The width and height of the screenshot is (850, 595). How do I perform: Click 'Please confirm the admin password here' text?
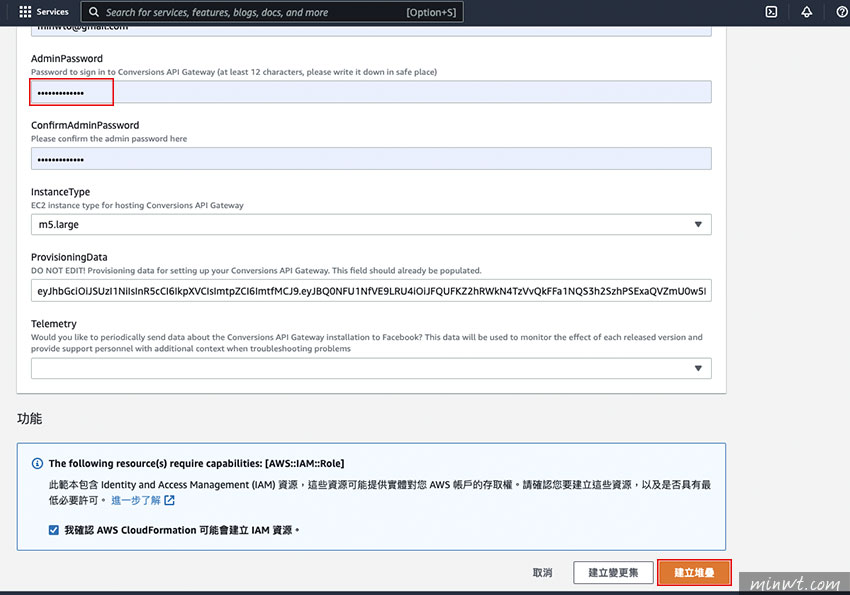(109, 139)
